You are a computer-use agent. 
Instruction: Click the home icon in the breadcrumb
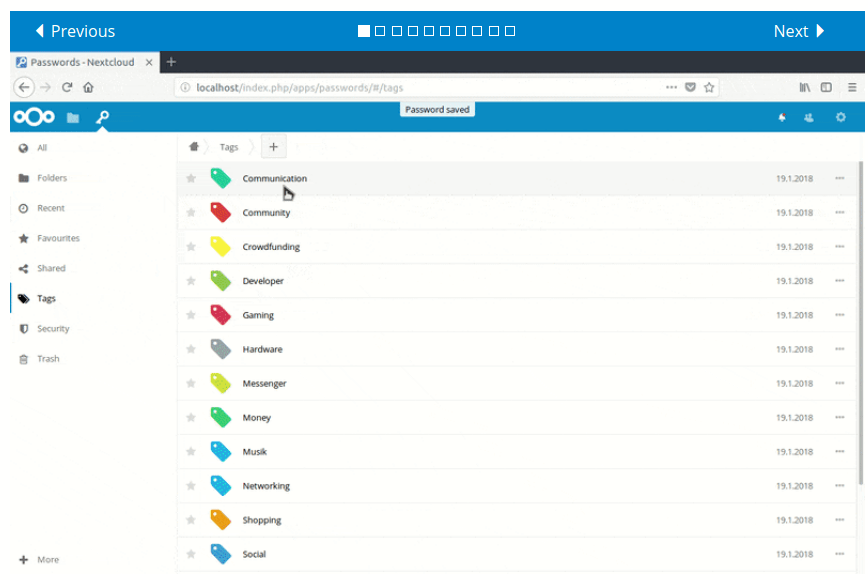(194, 146)
